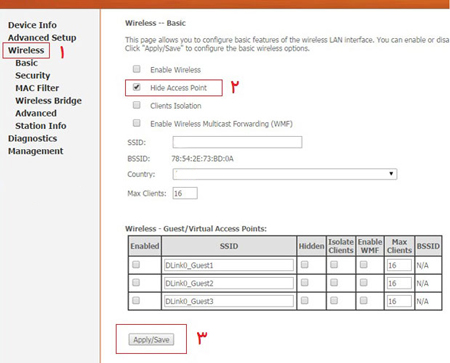Toggle Clients Isolation checkbox

click(136, 105)
